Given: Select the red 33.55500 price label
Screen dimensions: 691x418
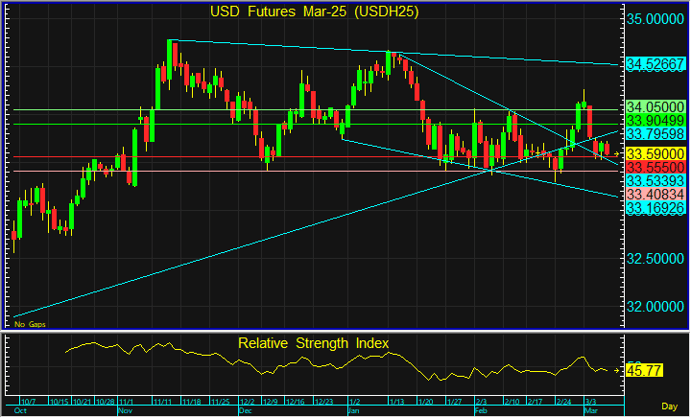Looking at the screenshot, I should [655, 166].
